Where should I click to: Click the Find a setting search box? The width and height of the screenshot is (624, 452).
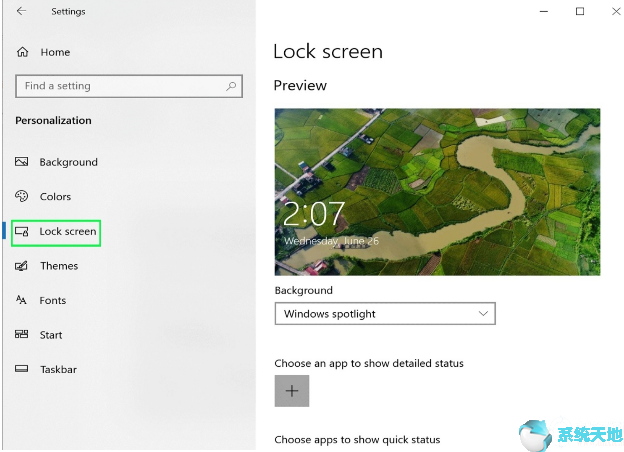(x=129, y=86)
